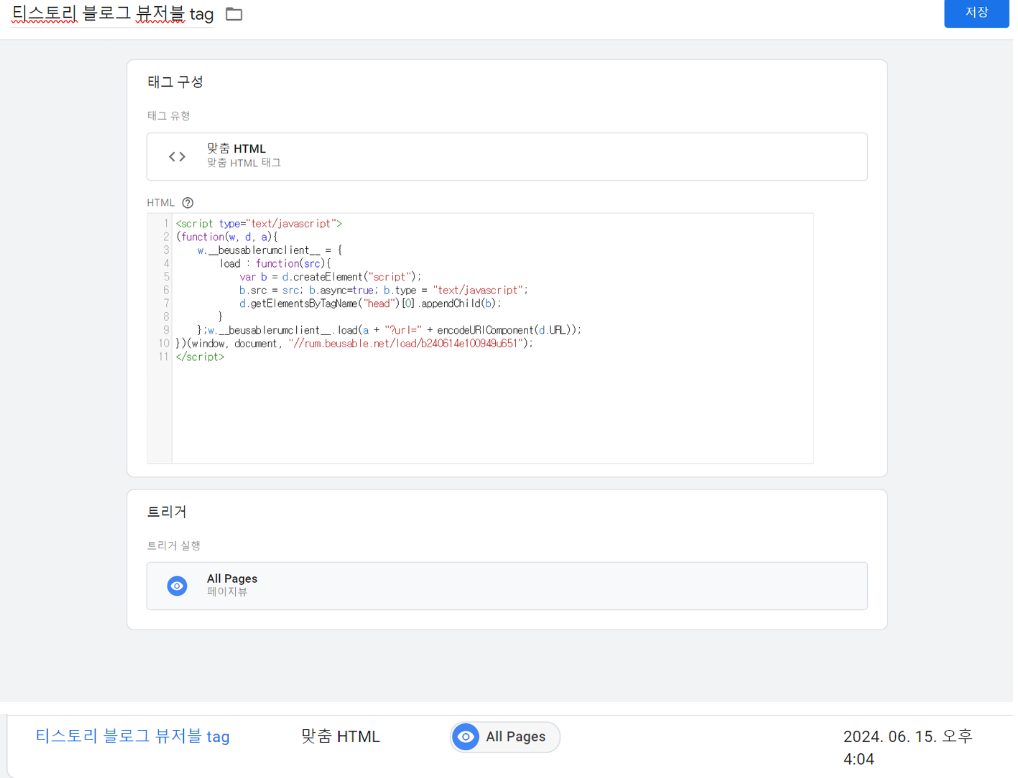Select the 맞춤 HTML tag type row
The width and height of the screenshot is (1018, 778).
click(x=506, y=157)
